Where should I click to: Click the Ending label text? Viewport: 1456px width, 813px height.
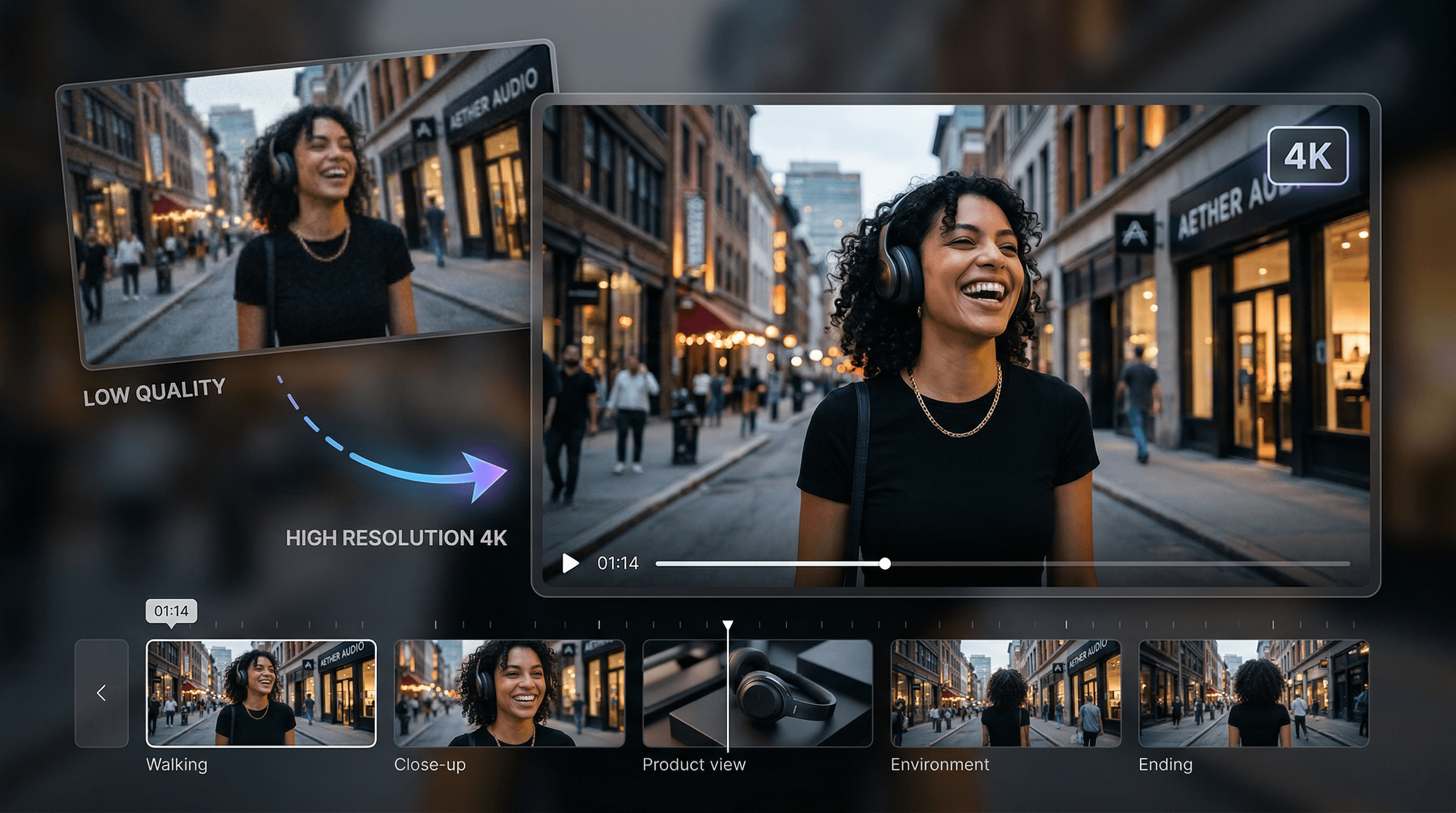pyautogui.click(x=1166, y=764)
